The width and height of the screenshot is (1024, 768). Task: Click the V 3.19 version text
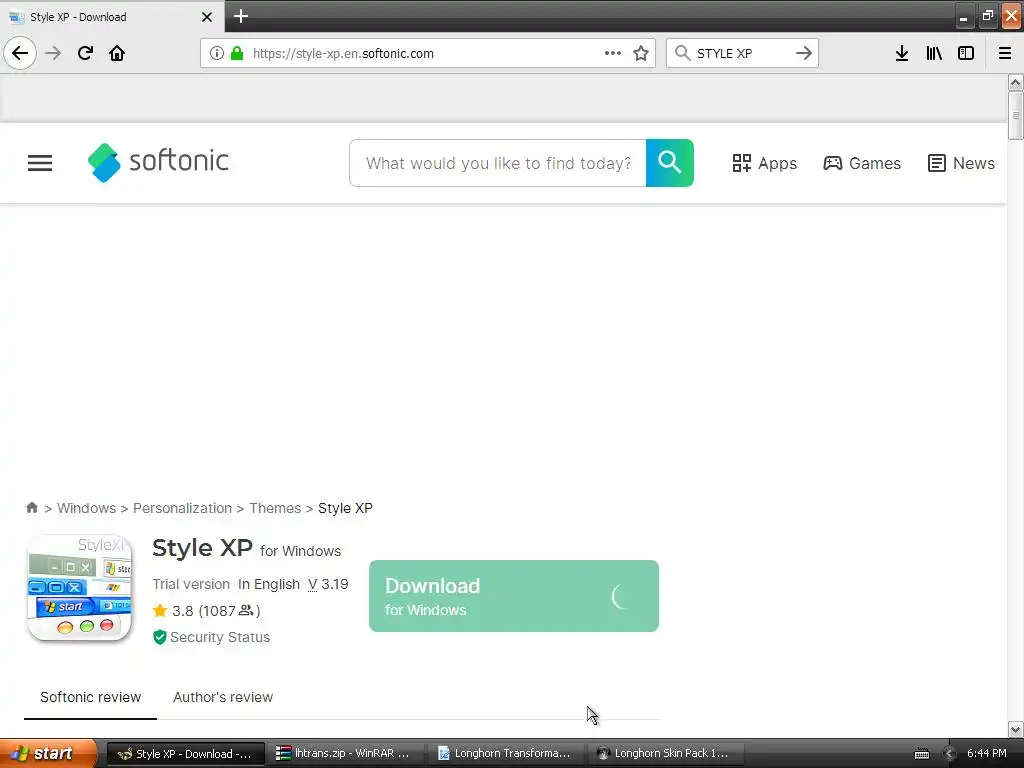(x=328, y=584)
